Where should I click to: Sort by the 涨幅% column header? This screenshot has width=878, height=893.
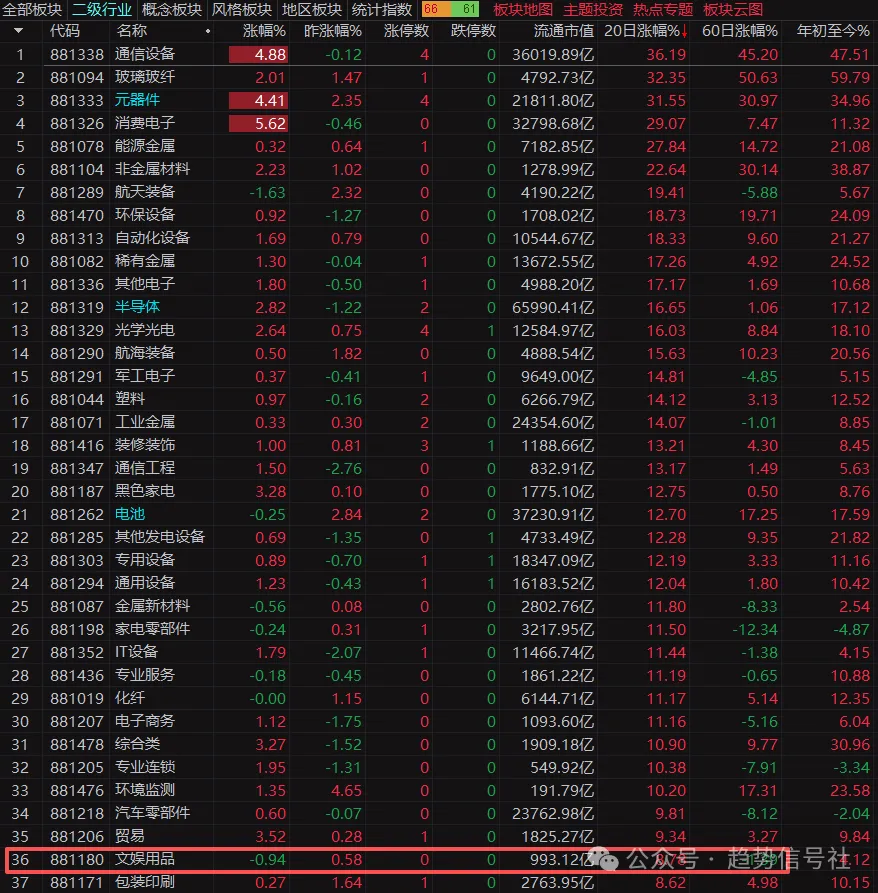(265, 31)
